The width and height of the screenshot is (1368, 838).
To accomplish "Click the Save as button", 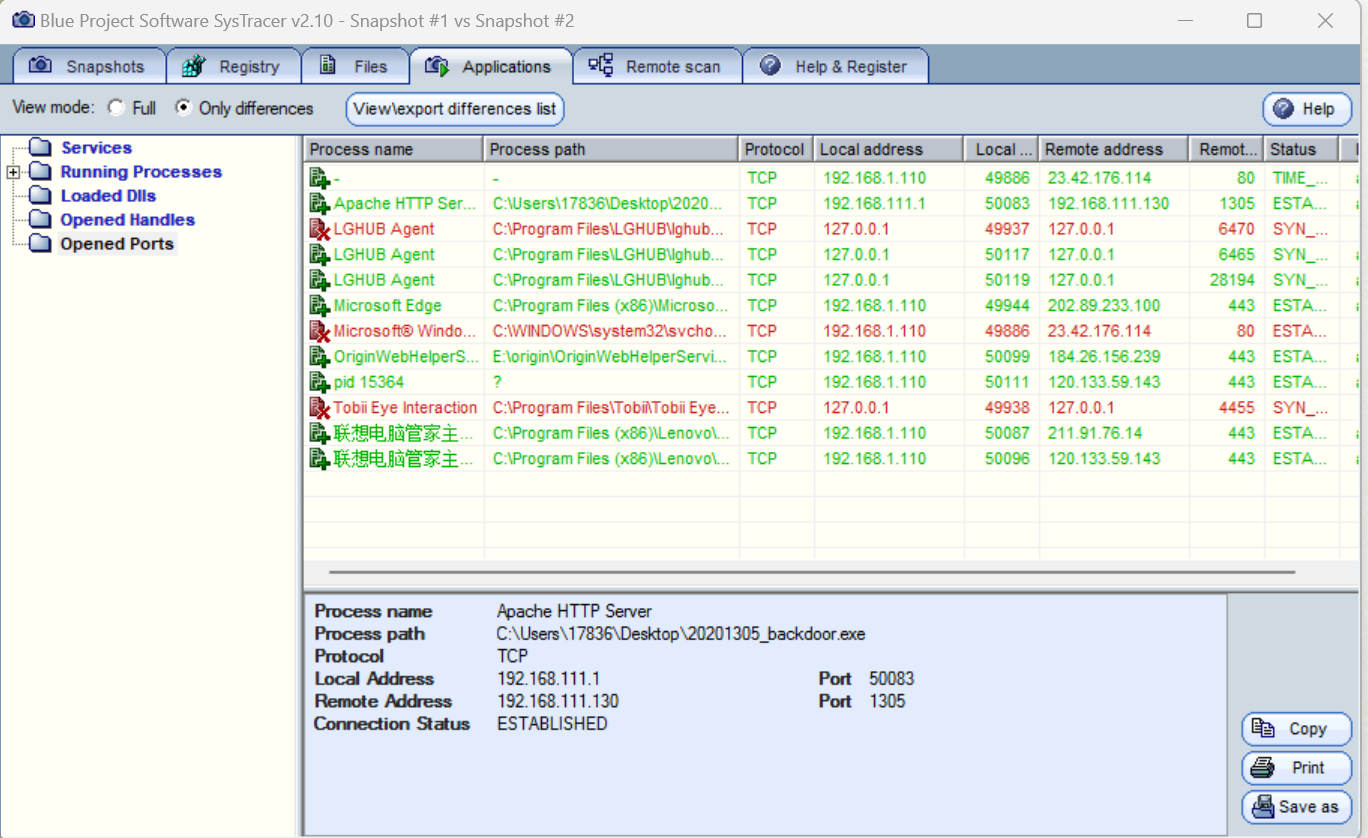I will tap(1296, 807).
